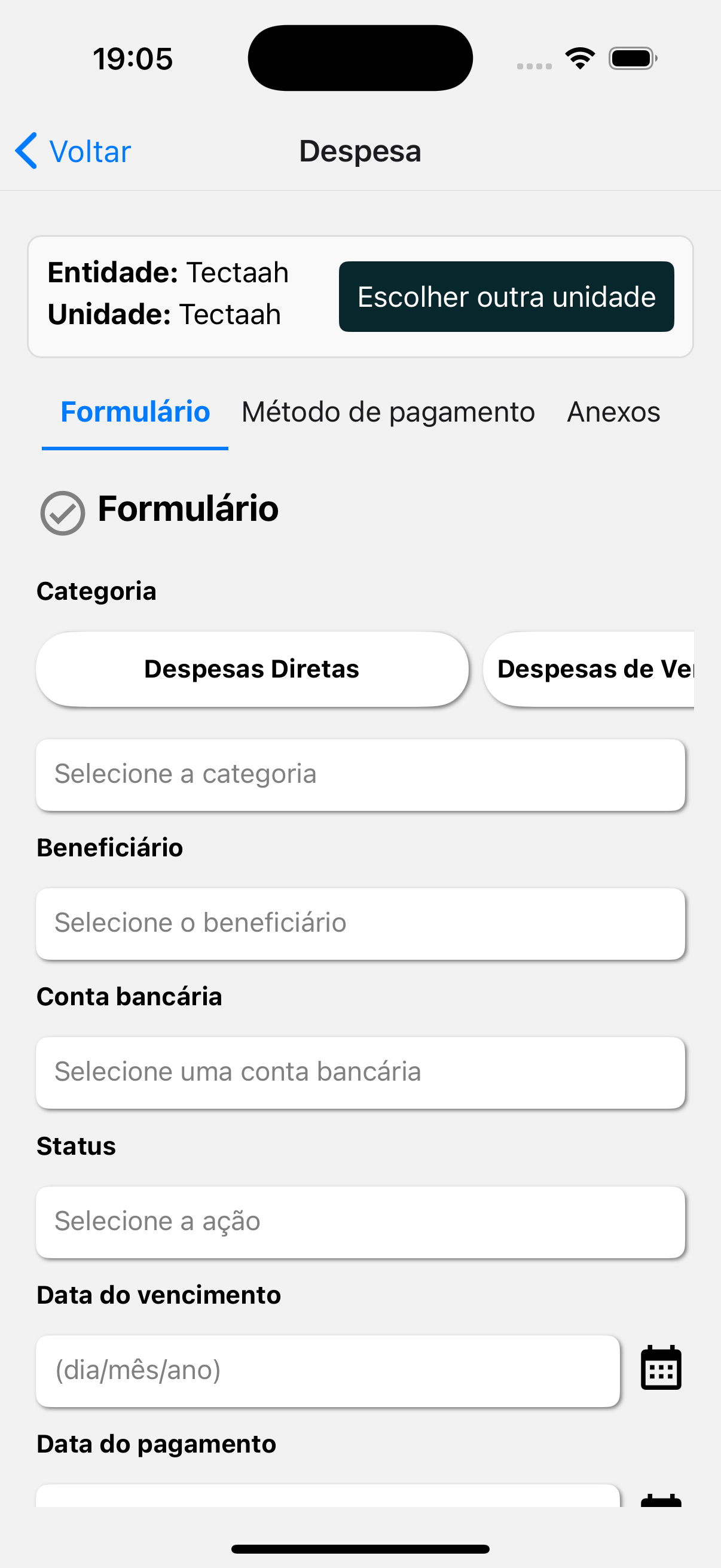721x1568 pixels.
Task: Focus the Data do pagamento date field
Action: pyautogui.click(x=328, y=1496)
